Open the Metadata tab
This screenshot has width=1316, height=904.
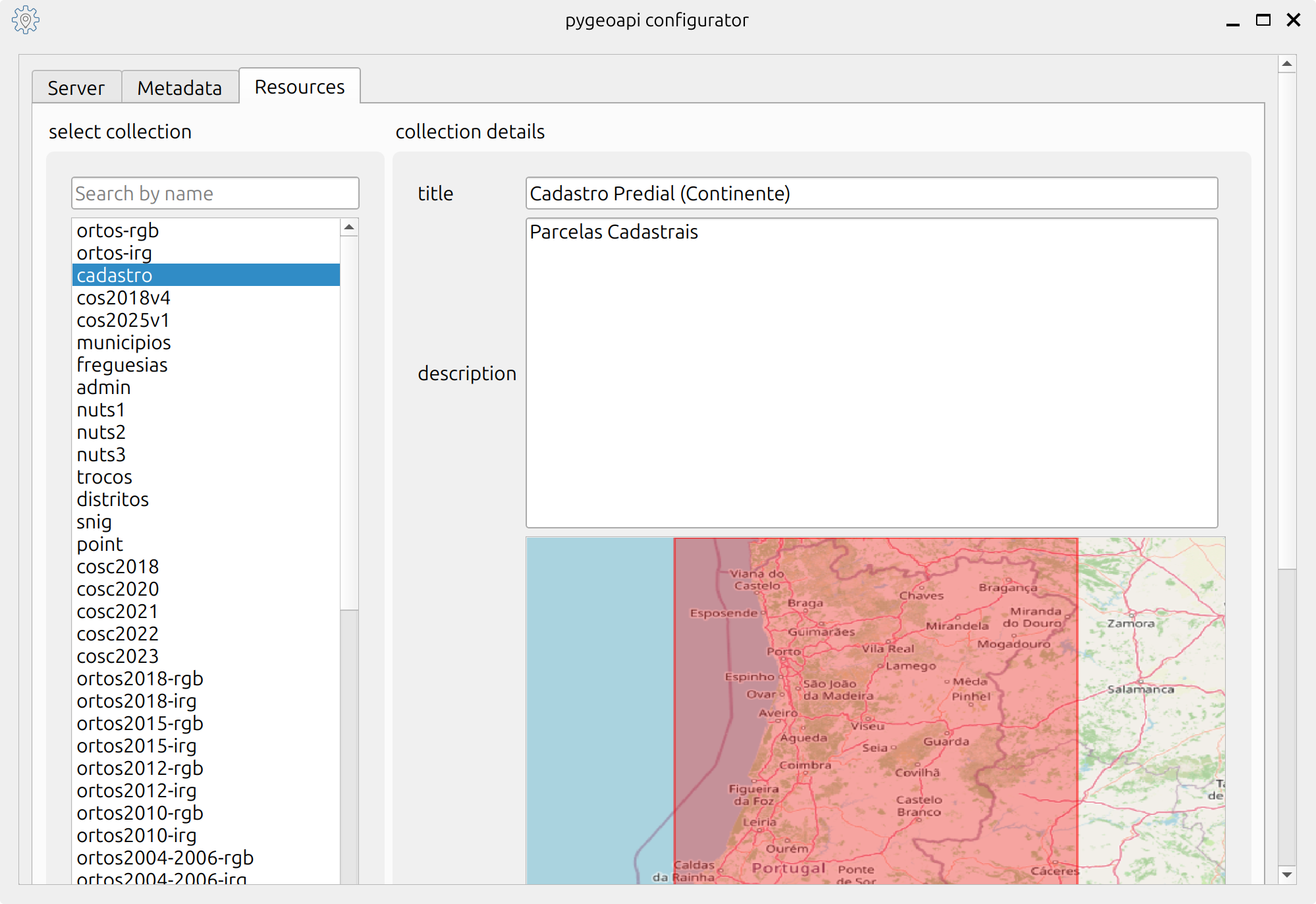click(180, 87)
